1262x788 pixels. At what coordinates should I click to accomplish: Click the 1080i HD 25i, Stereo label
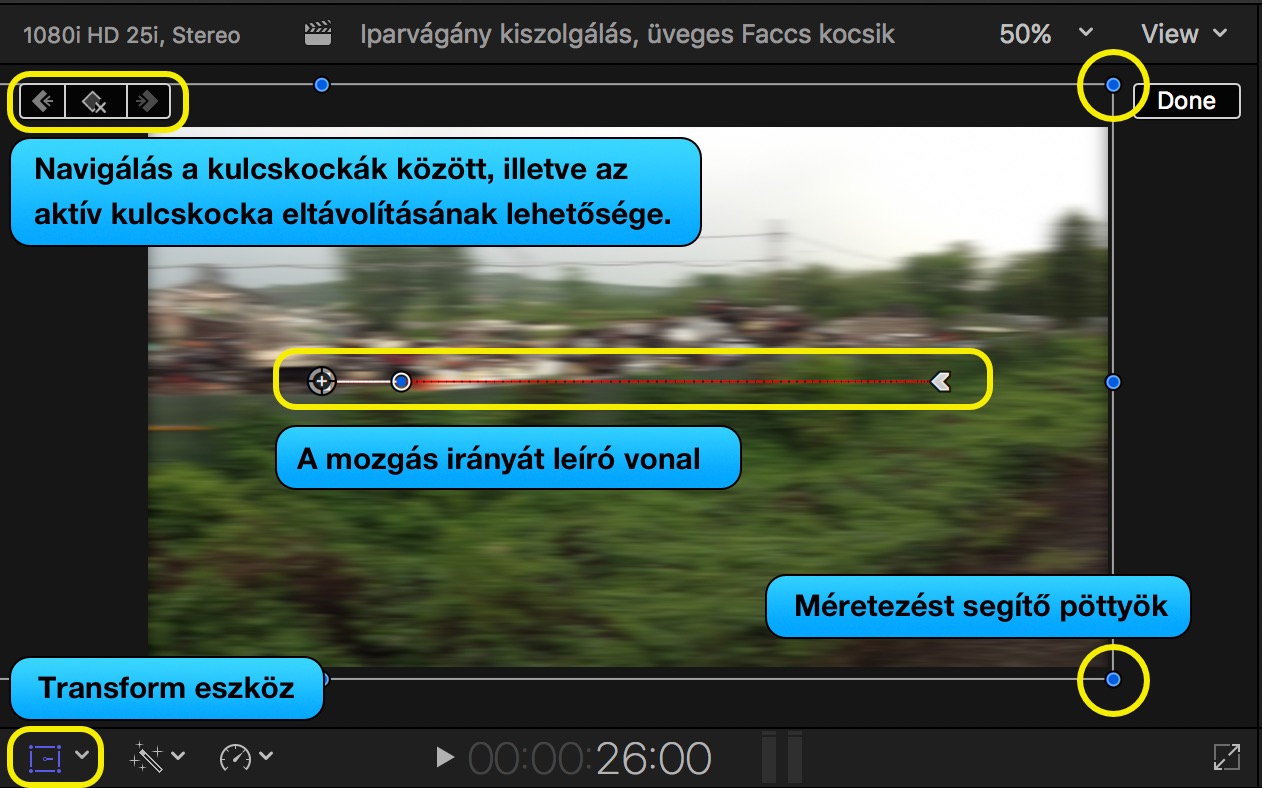[x=131, y=35]
